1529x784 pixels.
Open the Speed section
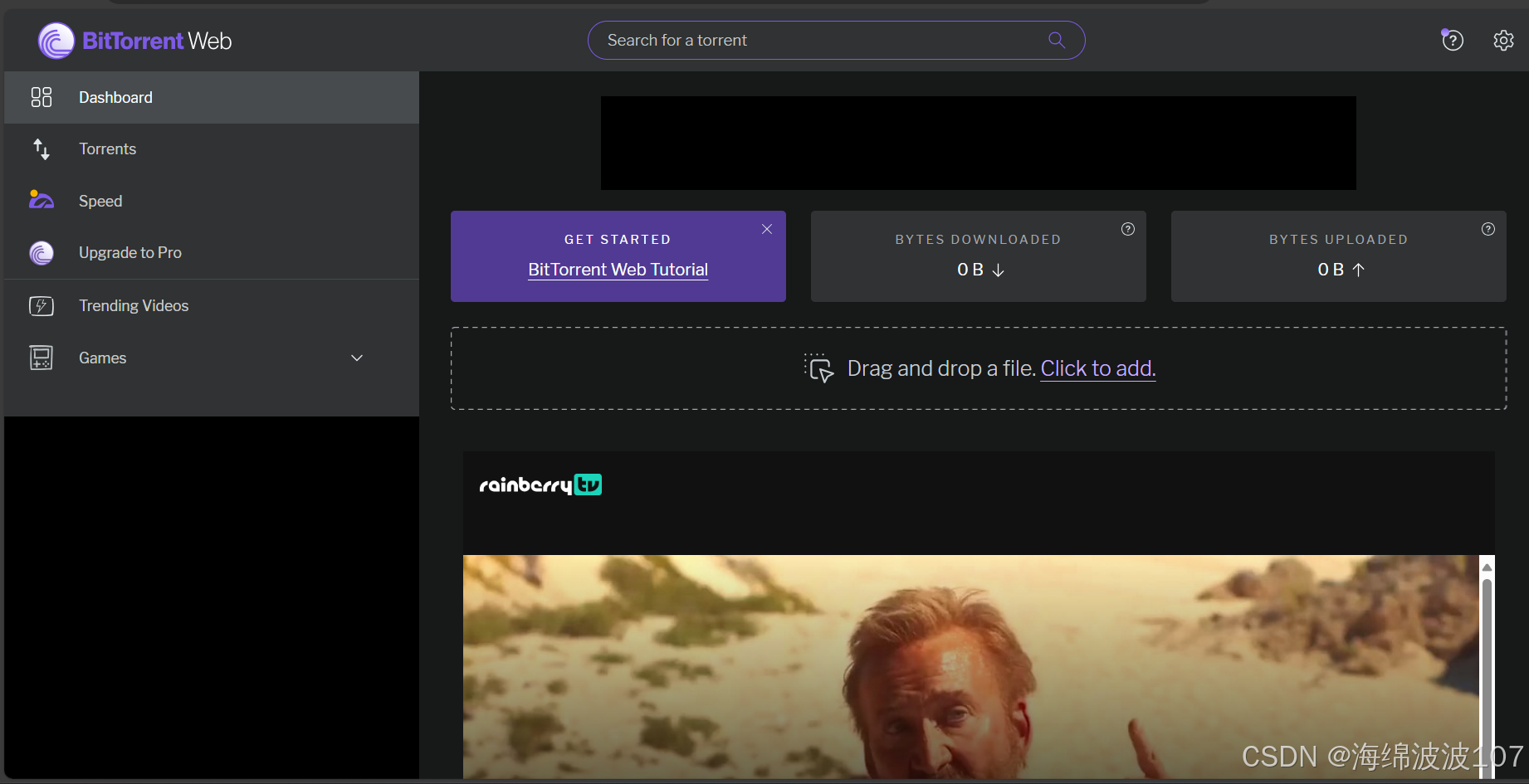point(212,201)
